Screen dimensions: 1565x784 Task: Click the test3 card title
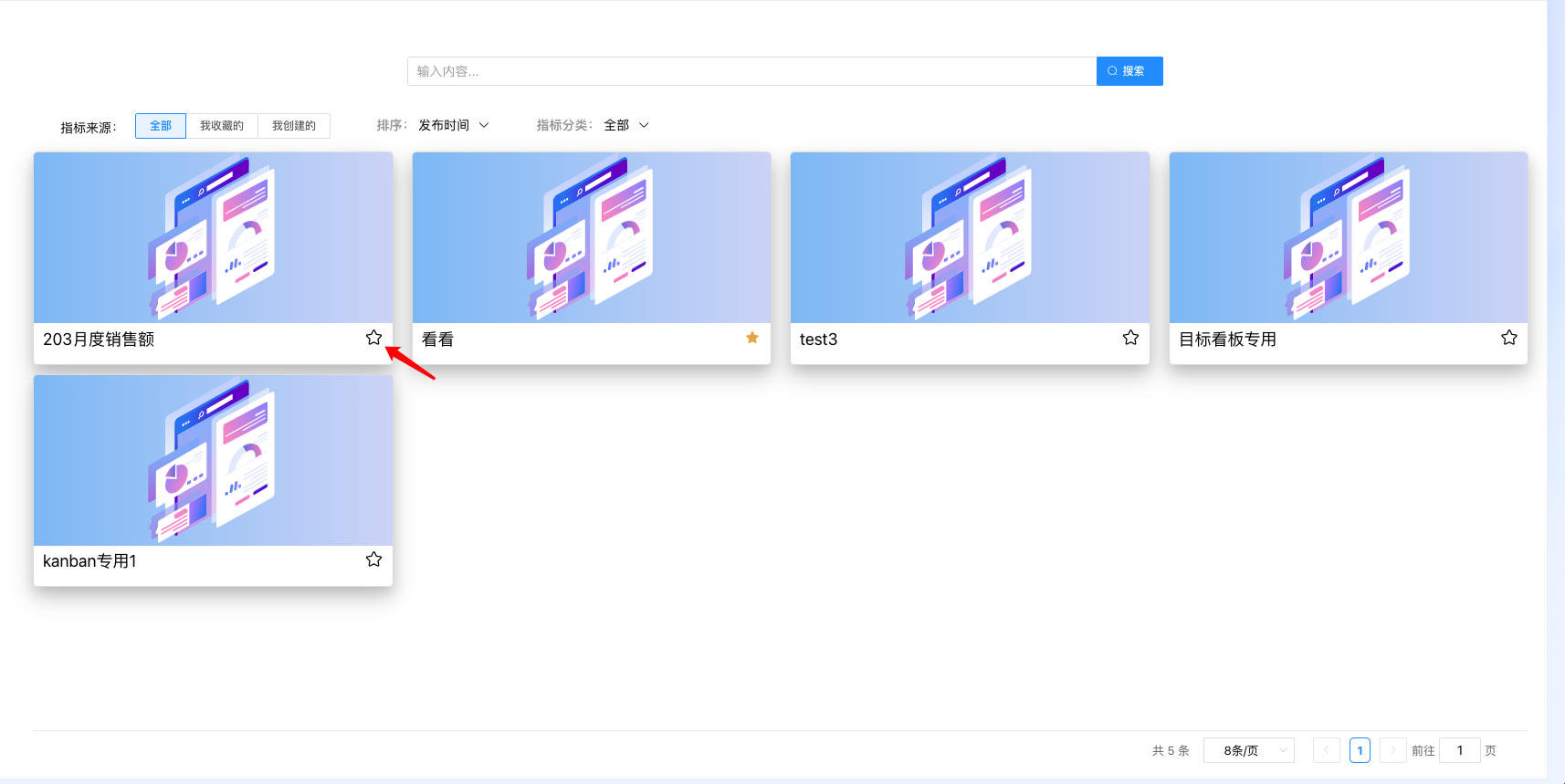[818, 340]
